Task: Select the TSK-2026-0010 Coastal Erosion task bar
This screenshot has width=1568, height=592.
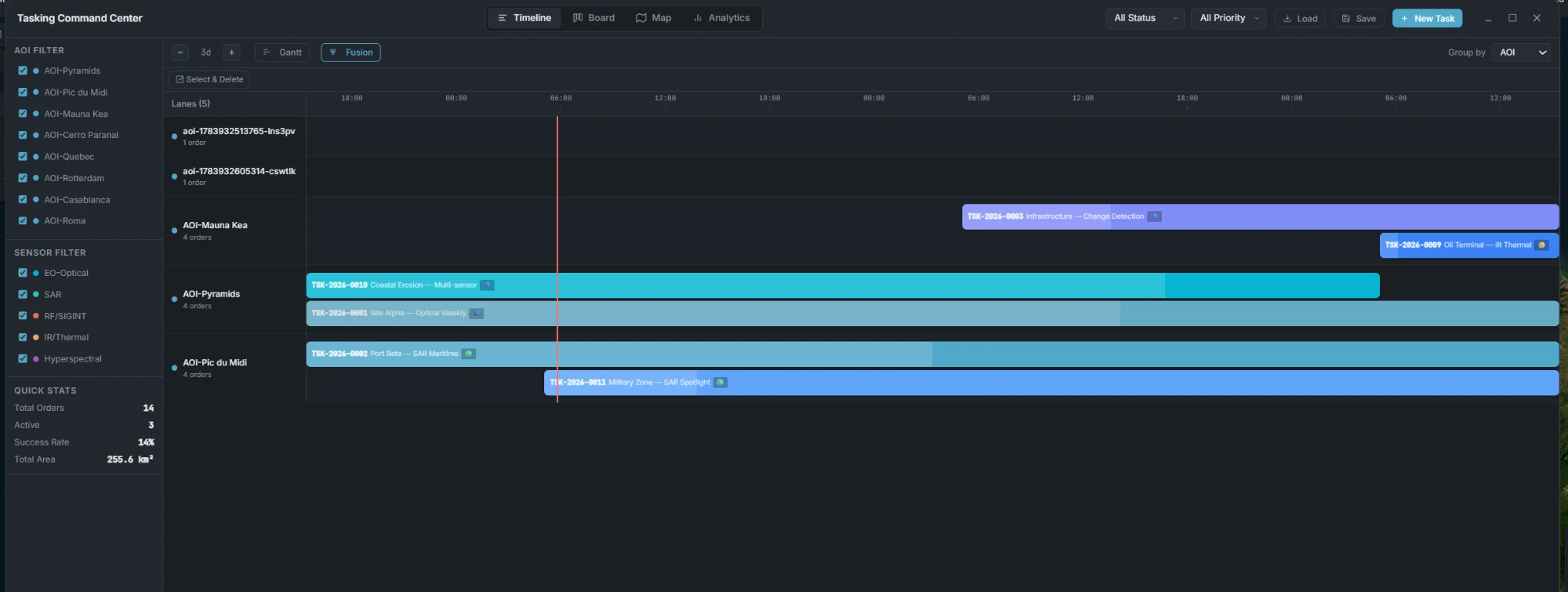Action: coord(843,285)
